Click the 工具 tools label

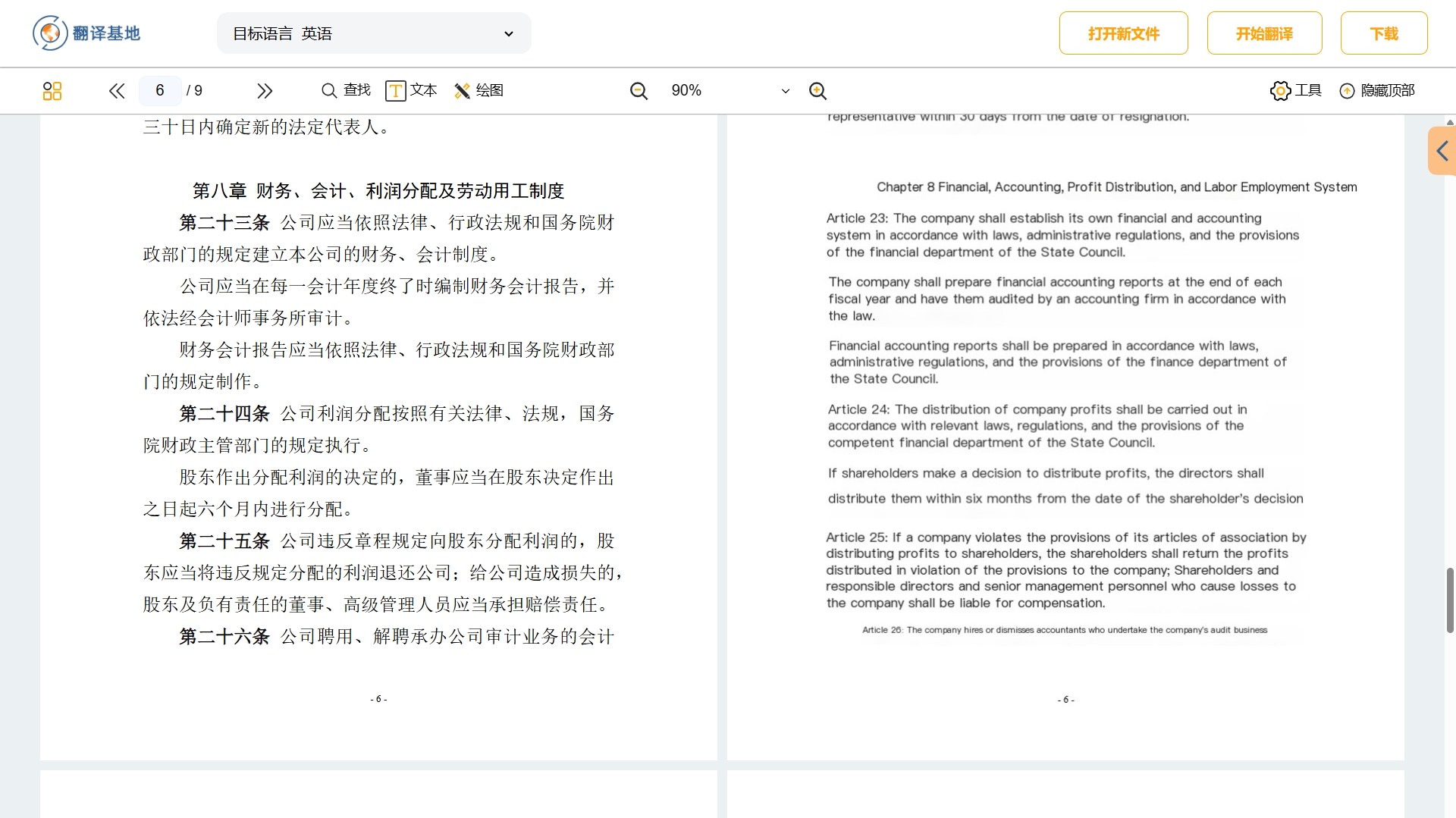tap(1307, 90)
